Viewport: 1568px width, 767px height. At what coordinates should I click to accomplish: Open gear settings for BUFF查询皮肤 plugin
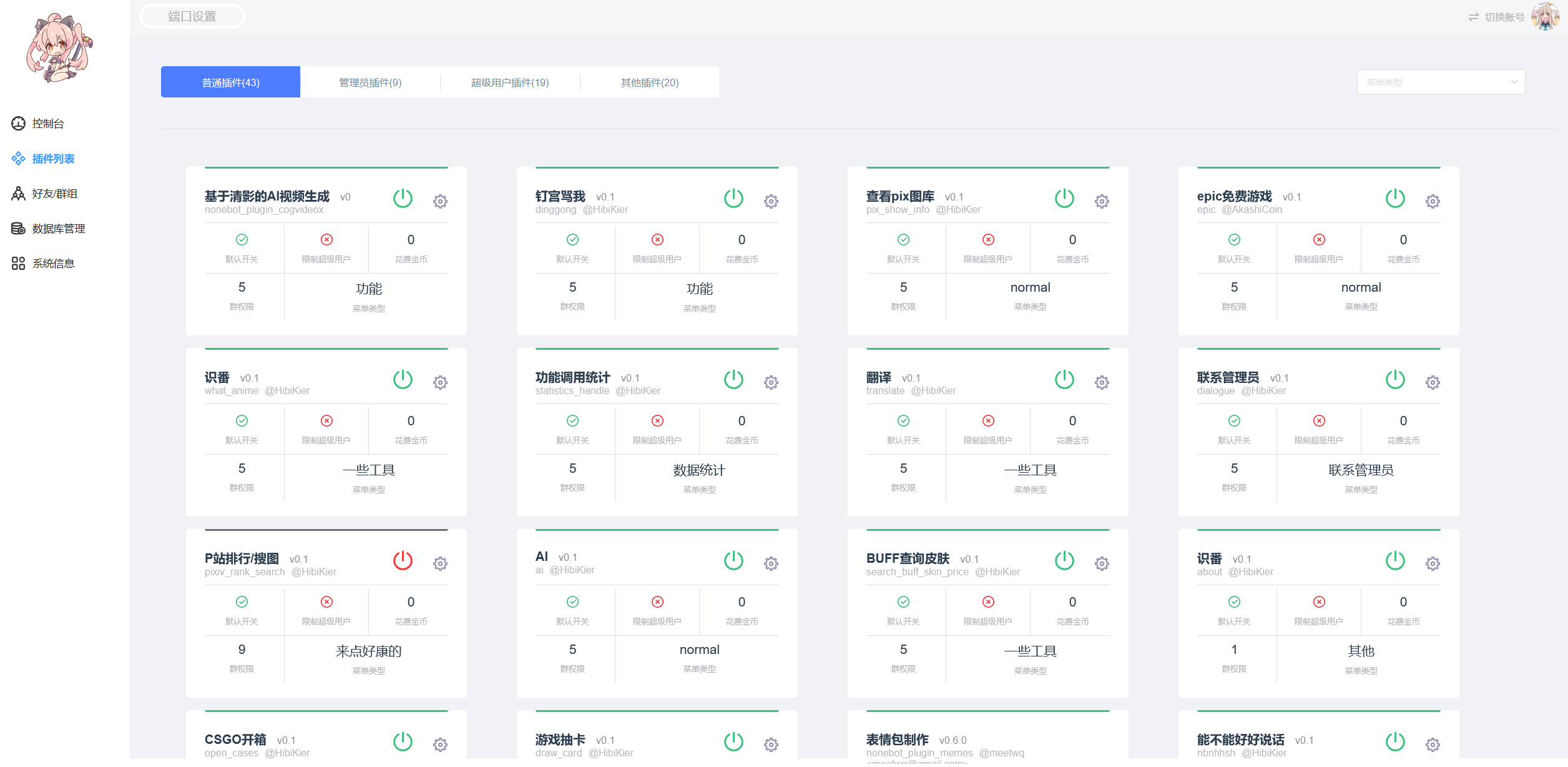pyautogui.click(x=1102, y=563)
